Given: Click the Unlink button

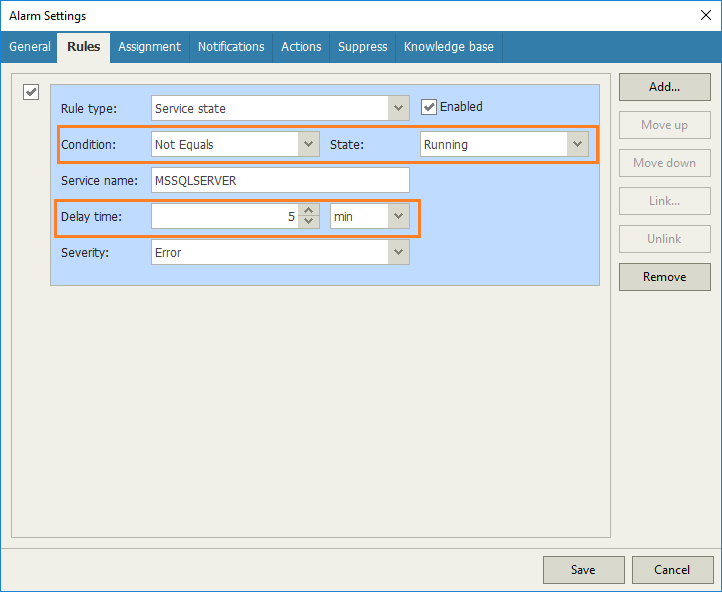Looking at the screenshot, I should [x=664, y=239].
